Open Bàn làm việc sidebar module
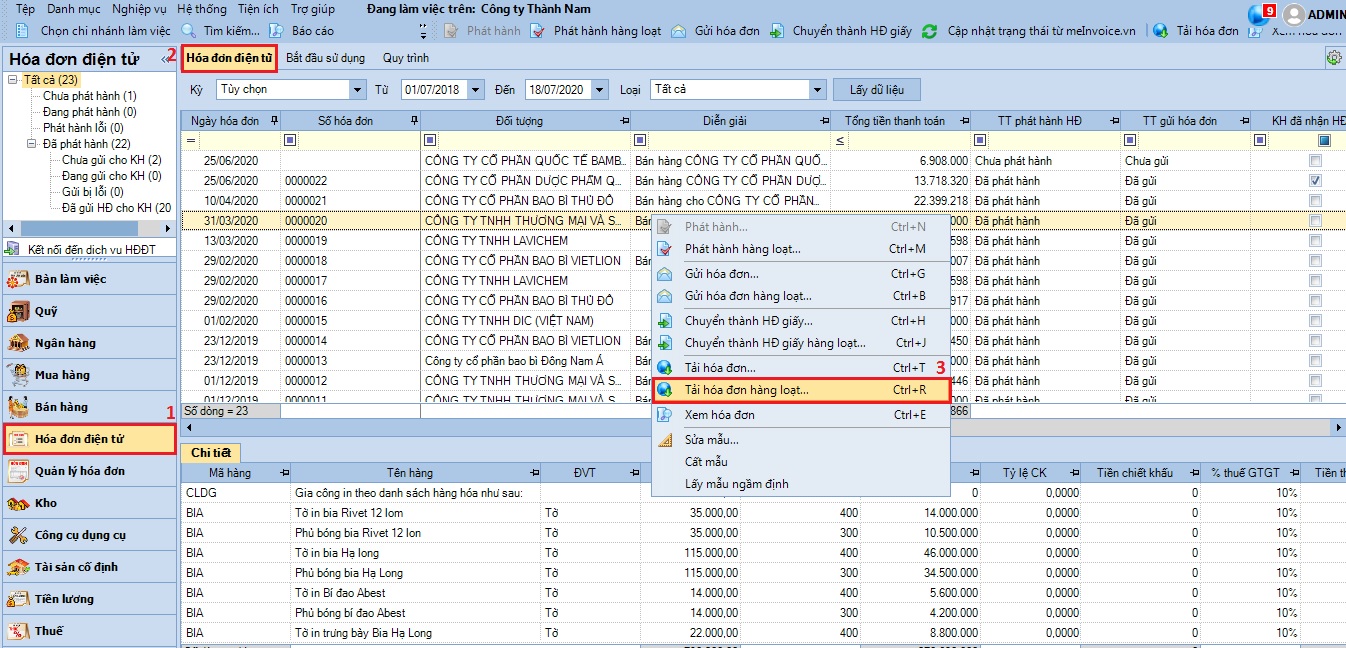 89,279
